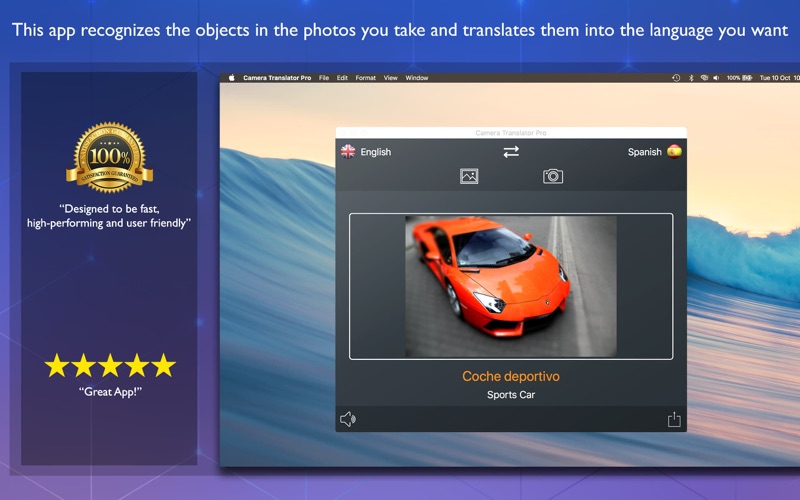Choose the English source language
Viewport: 800px width, 500px height.
point(376,152)
